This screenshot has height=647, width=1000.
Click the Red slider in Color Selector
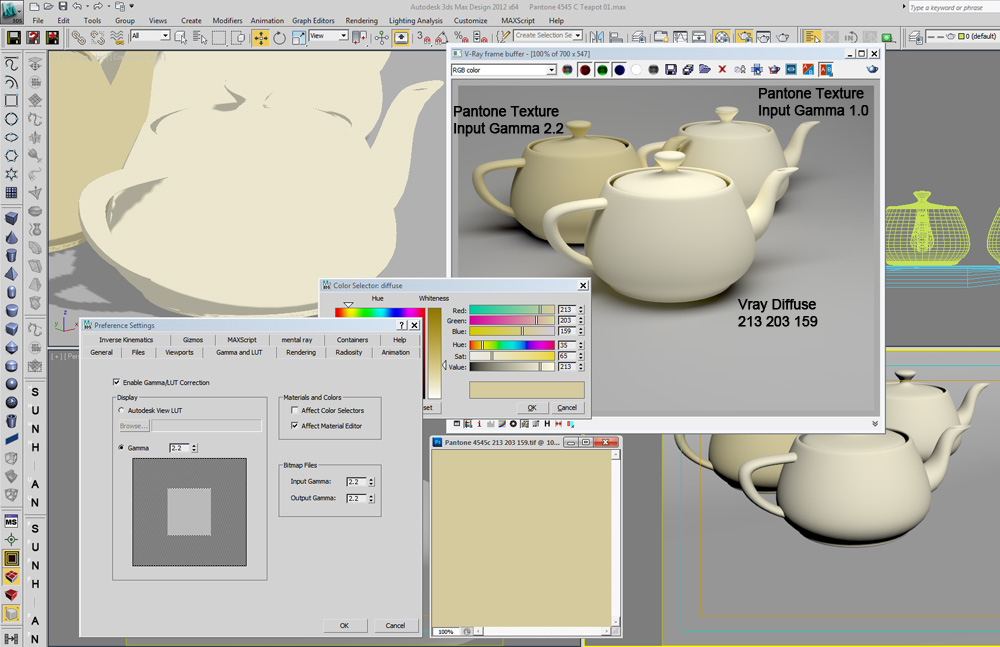coord(512,309)
